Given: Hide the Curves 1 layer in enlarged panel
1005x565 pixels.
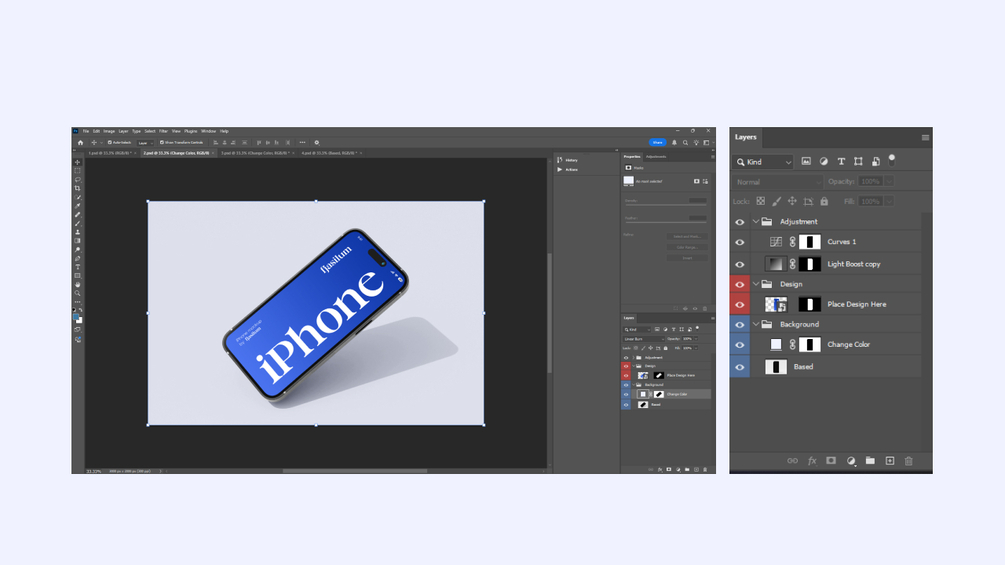Looking at the screenshot, I should click(x=740, y=242).
